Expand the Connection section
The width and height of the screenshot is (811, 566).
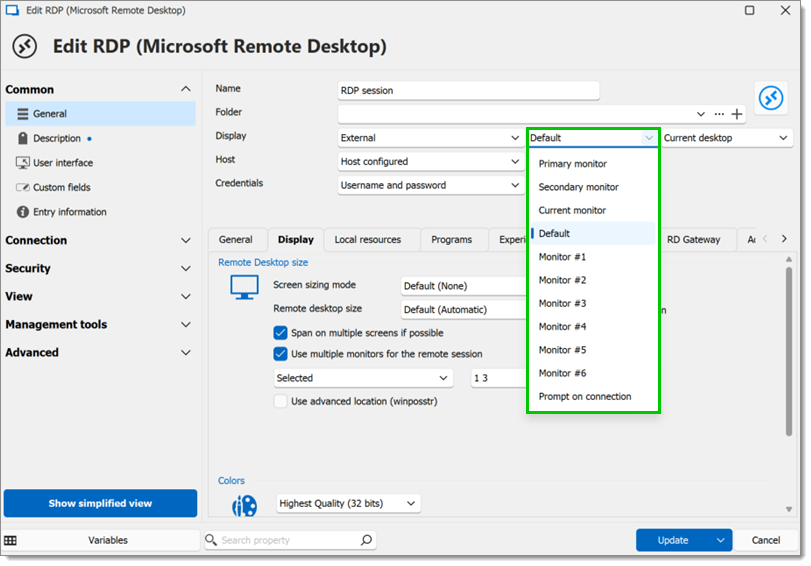pos(186,240)
